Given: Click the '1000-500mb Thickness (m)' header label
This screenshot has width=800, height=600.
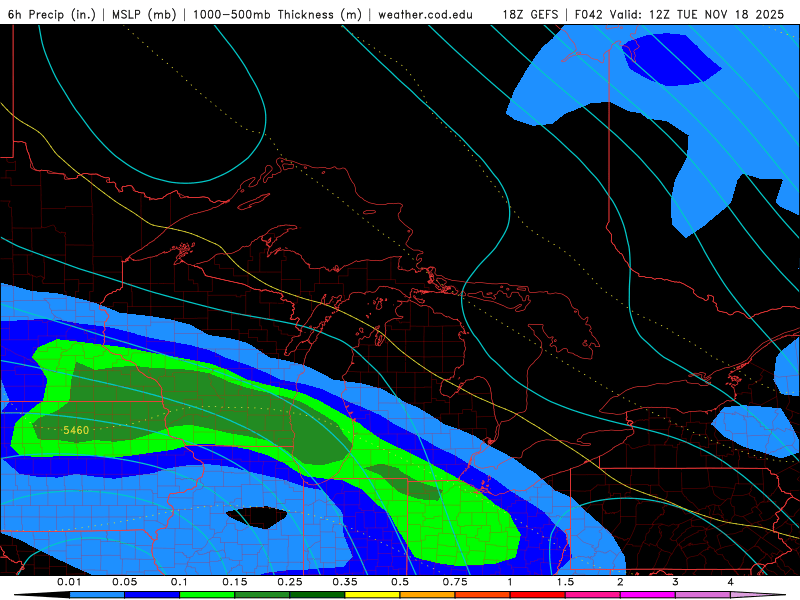Looking at the screenshot, I should (x=277, y=14).
